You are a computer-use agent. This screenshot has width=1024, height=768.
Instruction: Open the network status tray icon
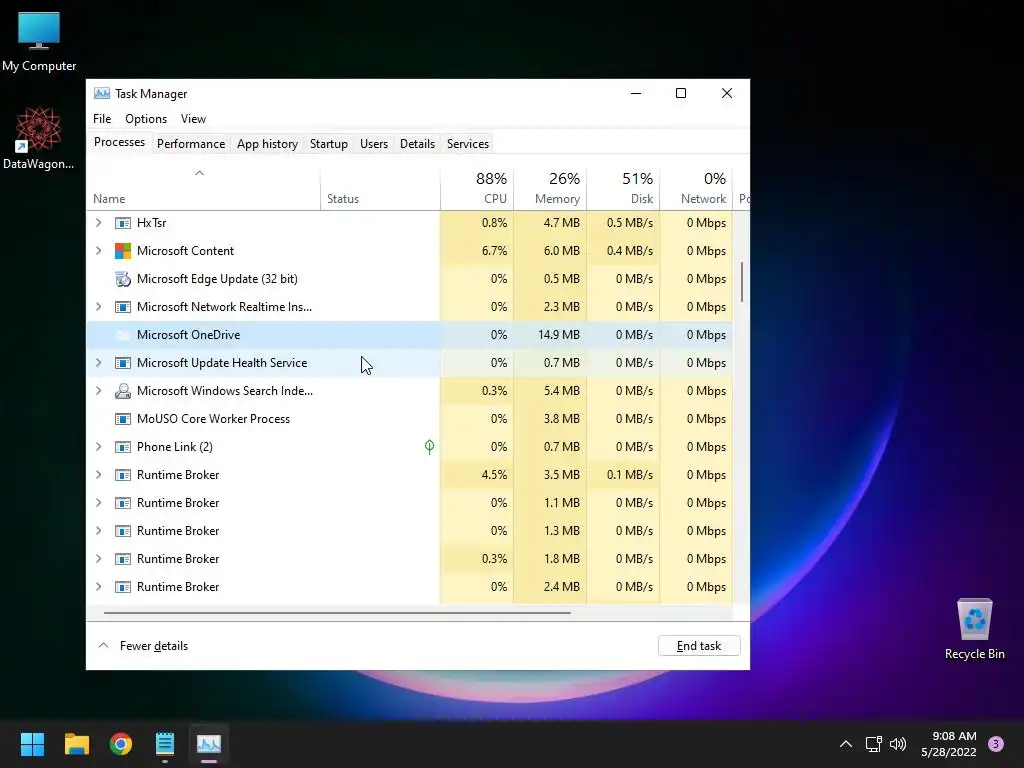coord(874,744)
